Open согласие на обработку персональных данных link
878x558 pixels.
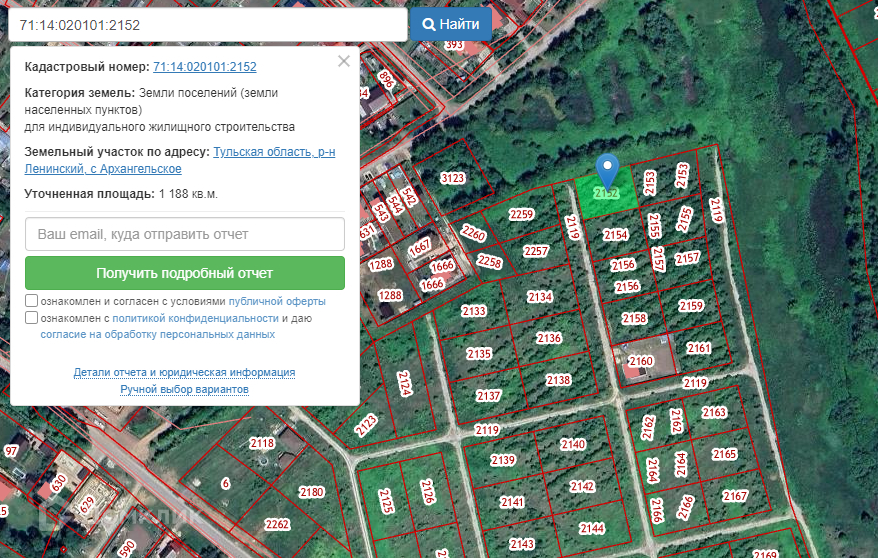click(x=157, y=334)
